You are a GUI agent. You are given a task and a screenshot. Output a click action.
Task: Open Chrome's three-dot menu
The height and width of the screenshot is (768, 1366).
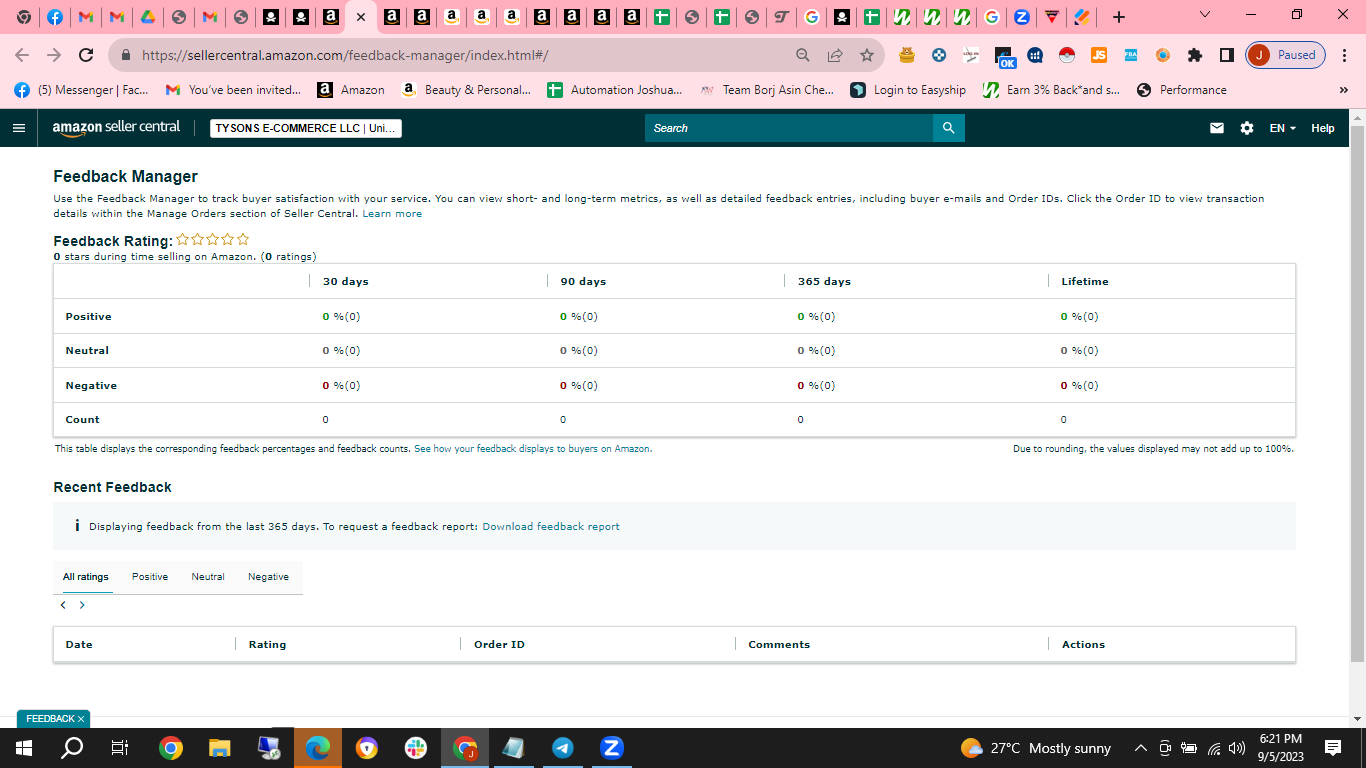coord(1345,55)
